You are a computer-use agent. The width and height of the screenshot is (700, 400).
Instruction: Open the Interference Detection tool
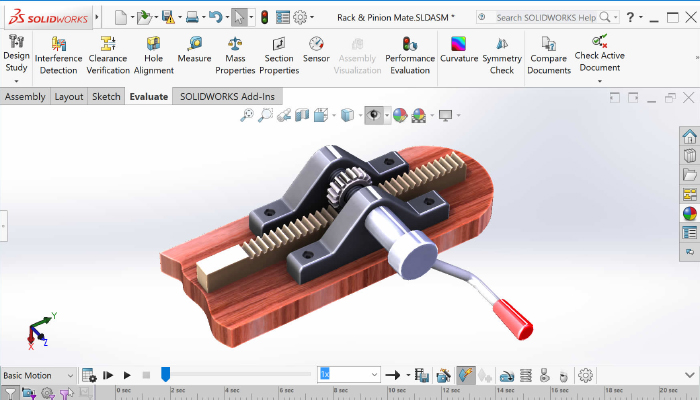point(59,52)
